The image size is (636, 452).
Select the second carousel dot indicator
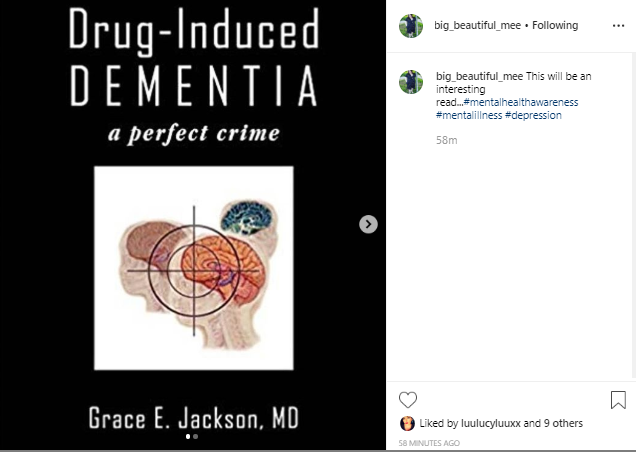(196, 437)
